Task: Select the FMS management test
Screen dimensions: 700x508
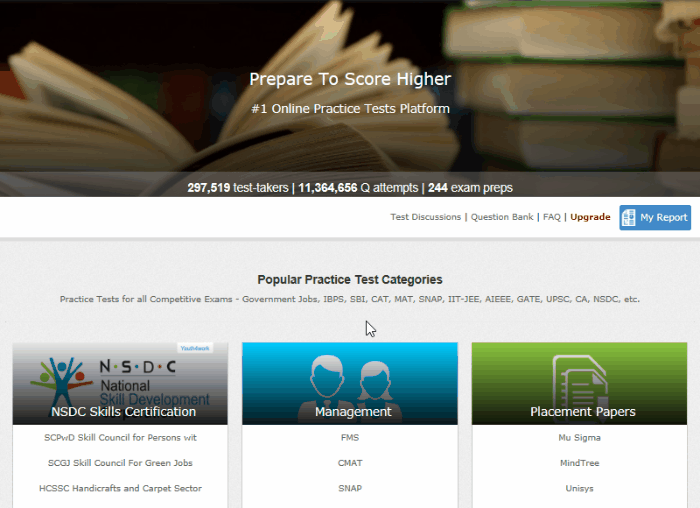Action: pos(350,437)
